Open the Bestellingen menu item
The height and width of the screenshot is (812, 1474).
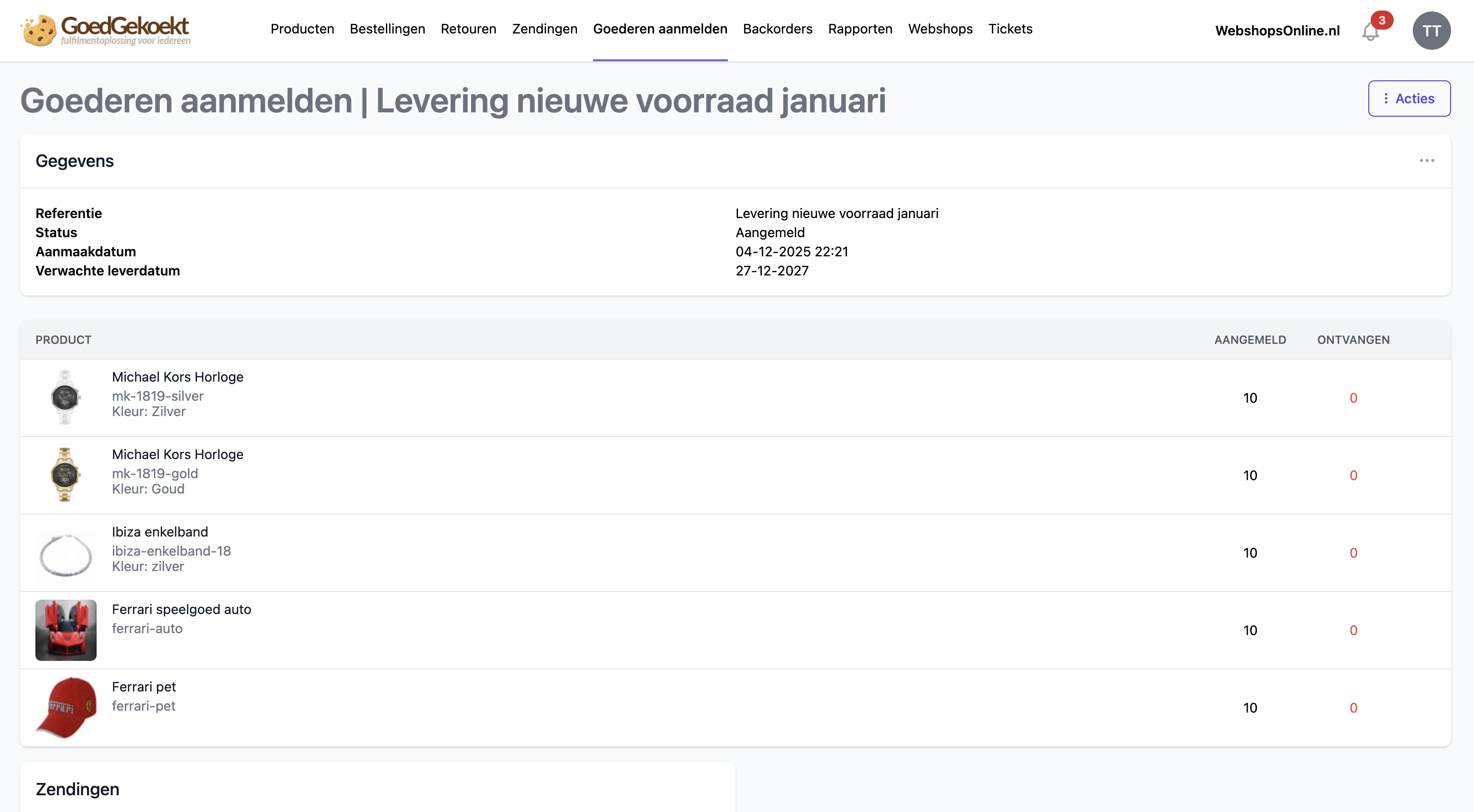(x=387, y=29)
